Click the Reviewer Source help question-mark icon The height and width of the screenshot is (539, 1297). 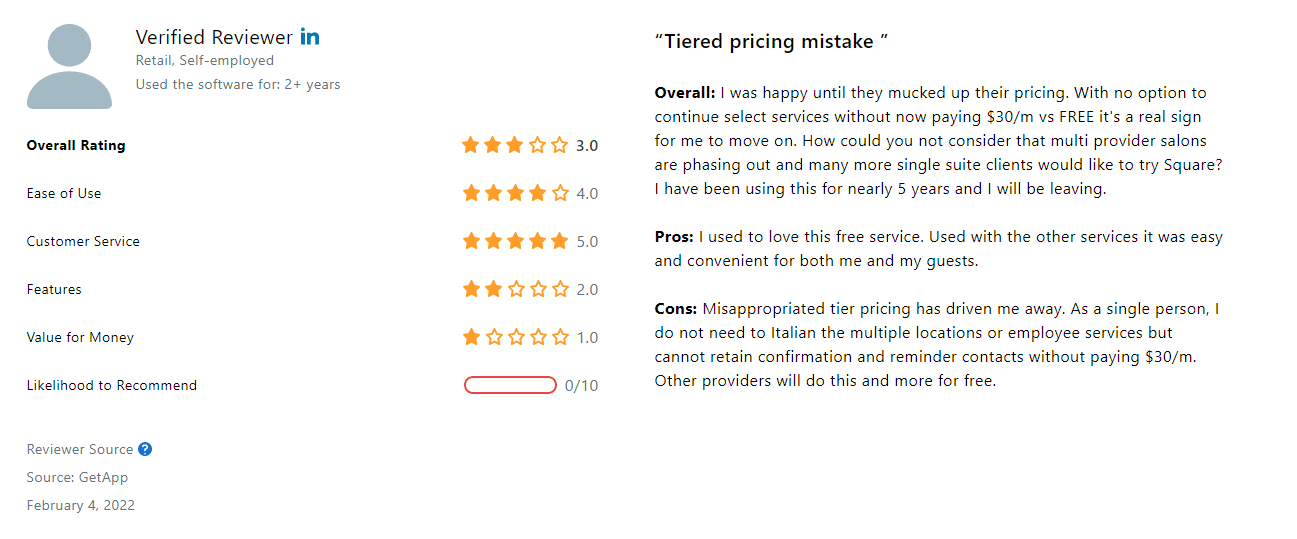(x=145, y=449)
